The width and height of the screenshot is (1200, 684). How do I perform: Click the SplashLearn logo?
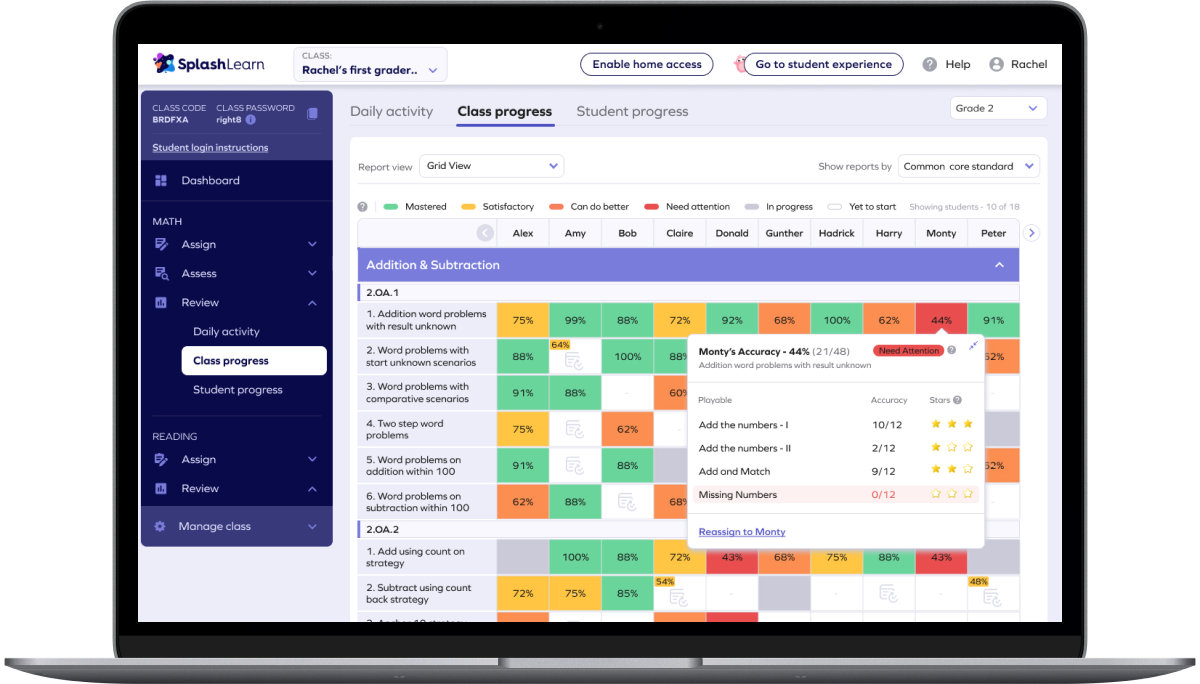click(208, 63)
